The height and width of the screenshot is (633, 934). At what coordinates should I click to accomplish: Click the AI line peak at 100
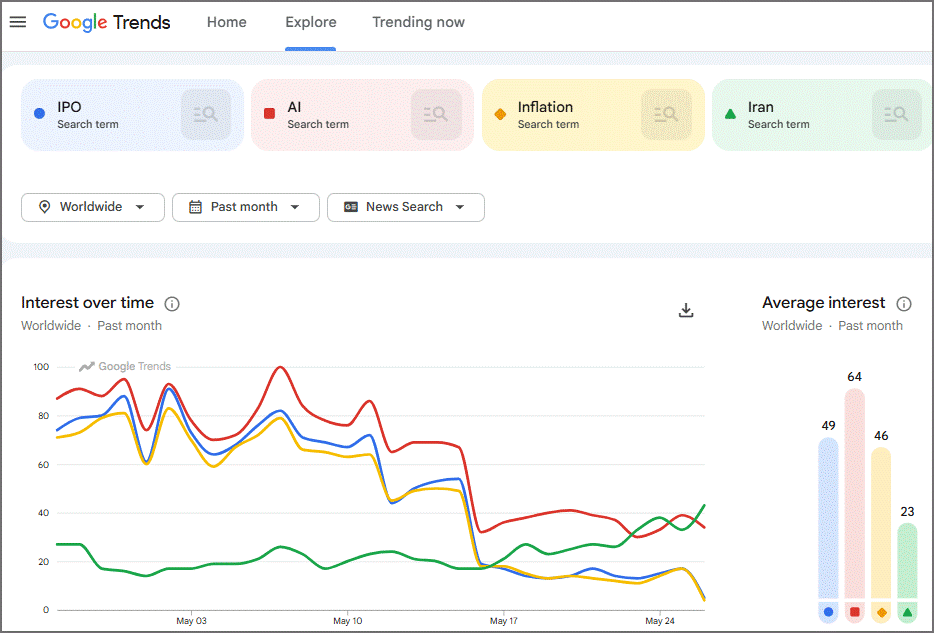coord(279,367)
